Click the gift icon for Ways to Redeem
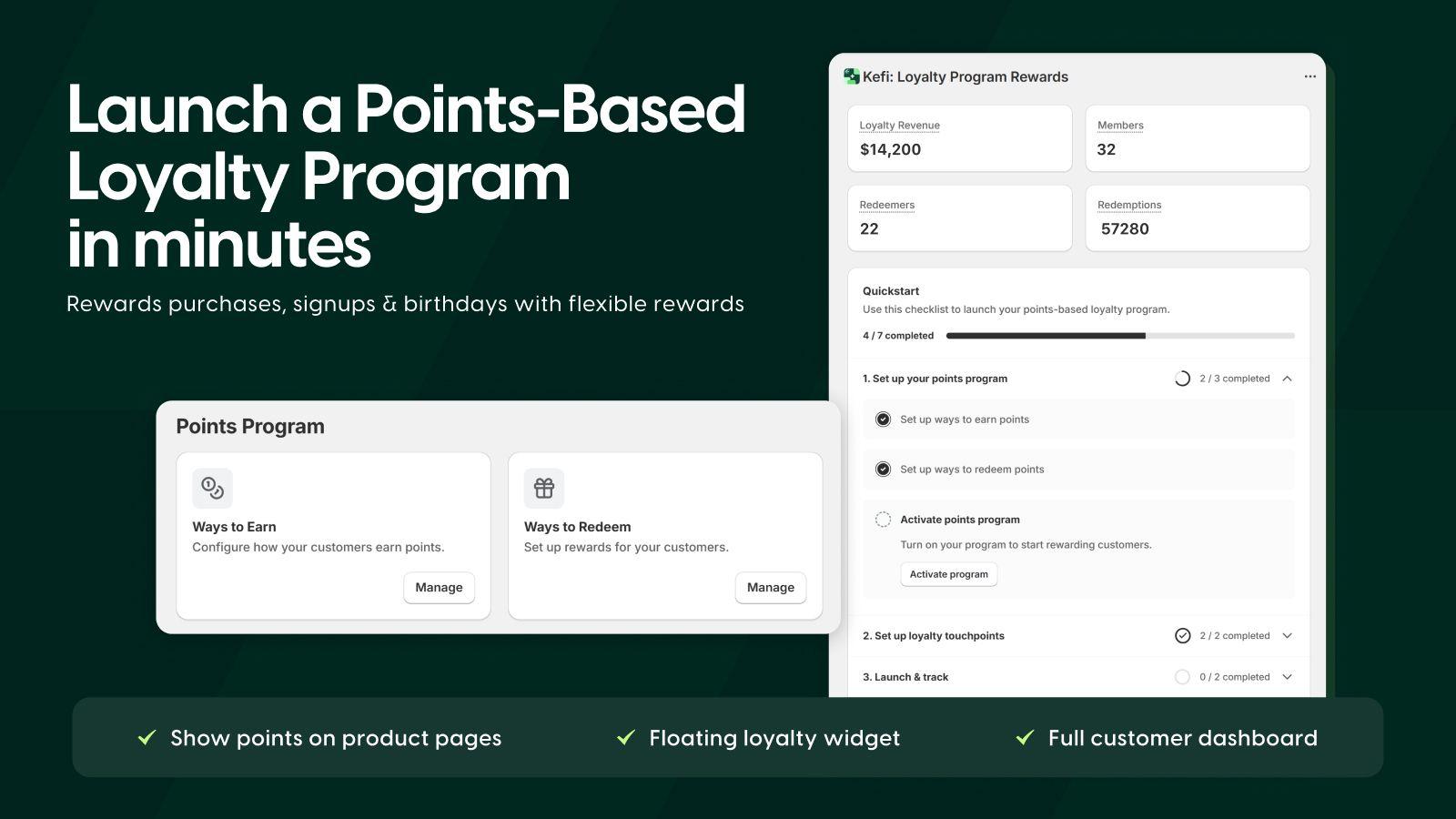 [x=543, y=488]
